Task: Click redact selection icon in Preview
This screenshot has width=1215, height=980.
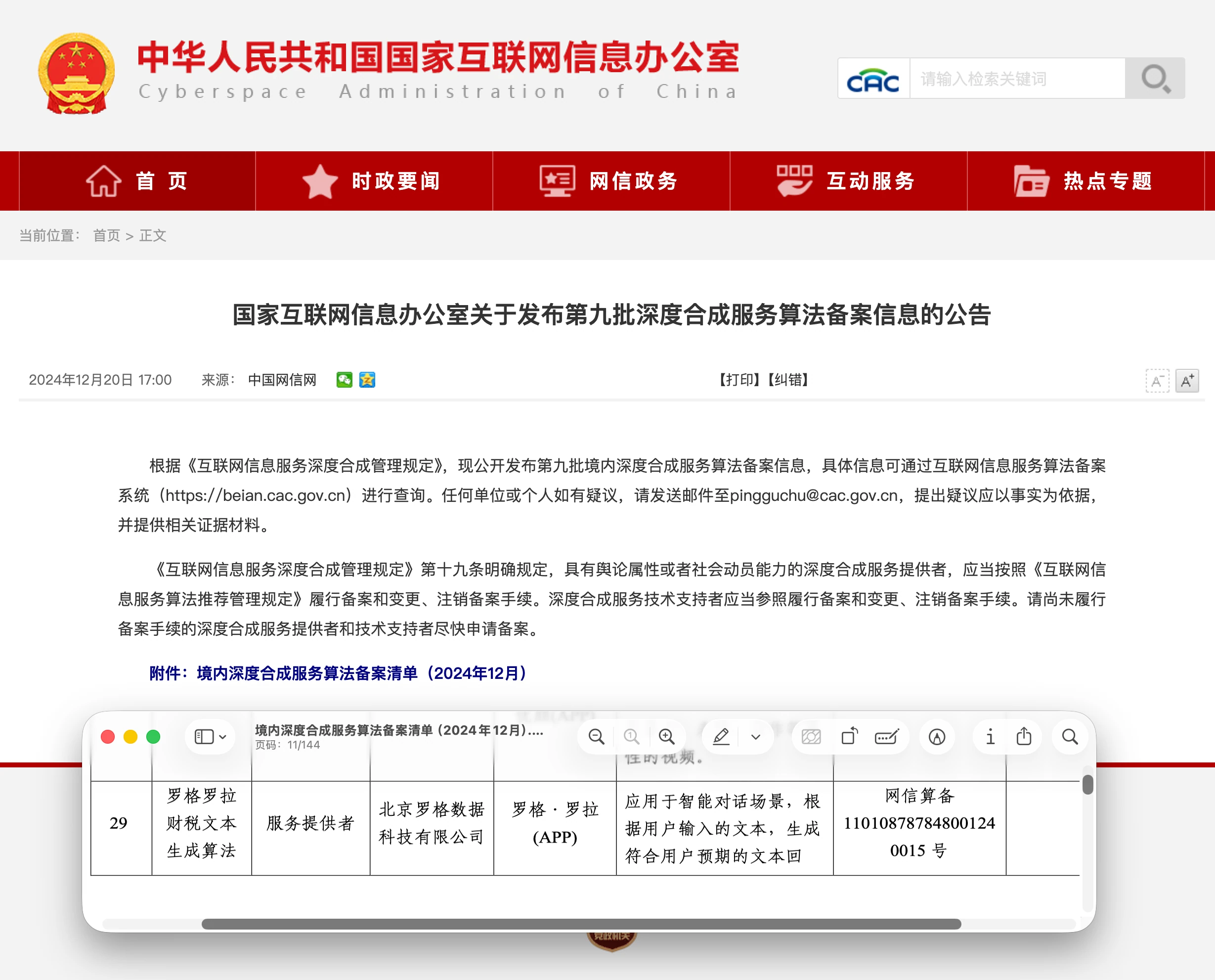Action: 811,737
